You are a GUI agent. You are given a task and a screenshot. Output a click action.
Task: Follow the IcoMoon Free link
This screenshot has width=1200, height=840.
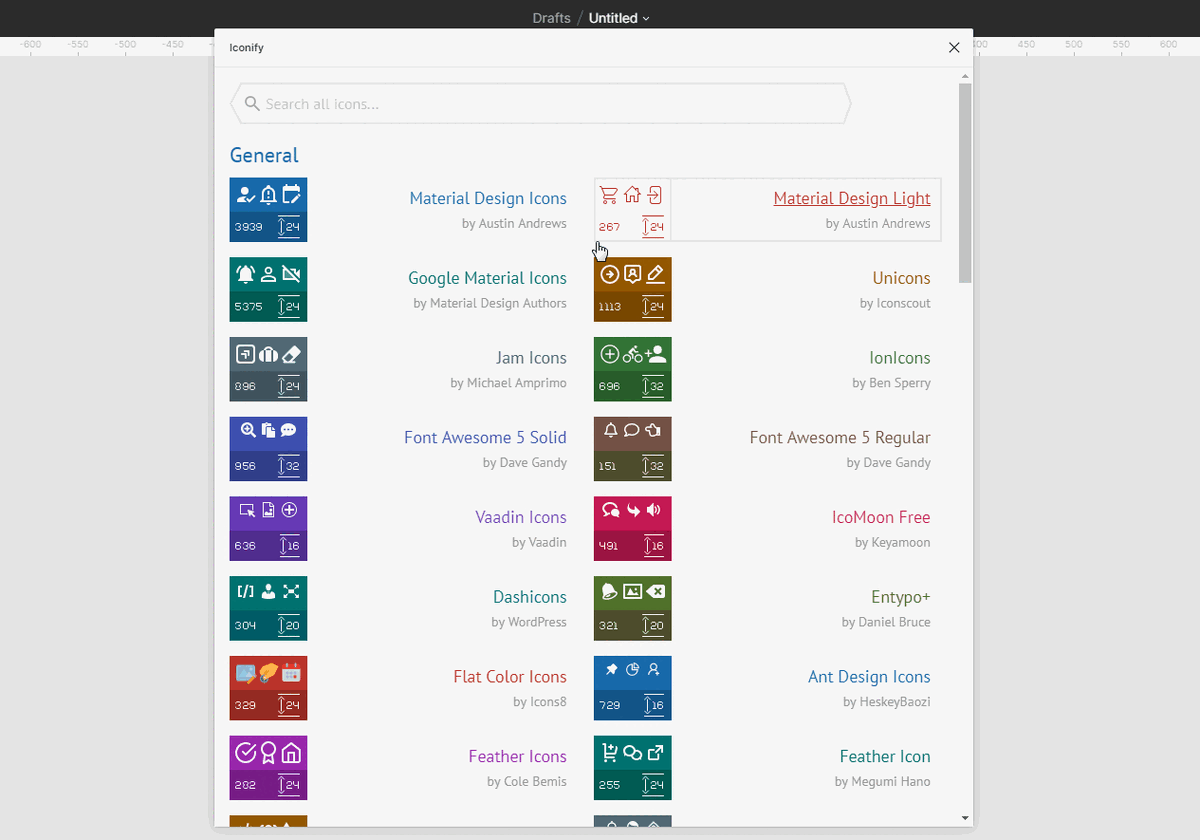click(881, 517)
